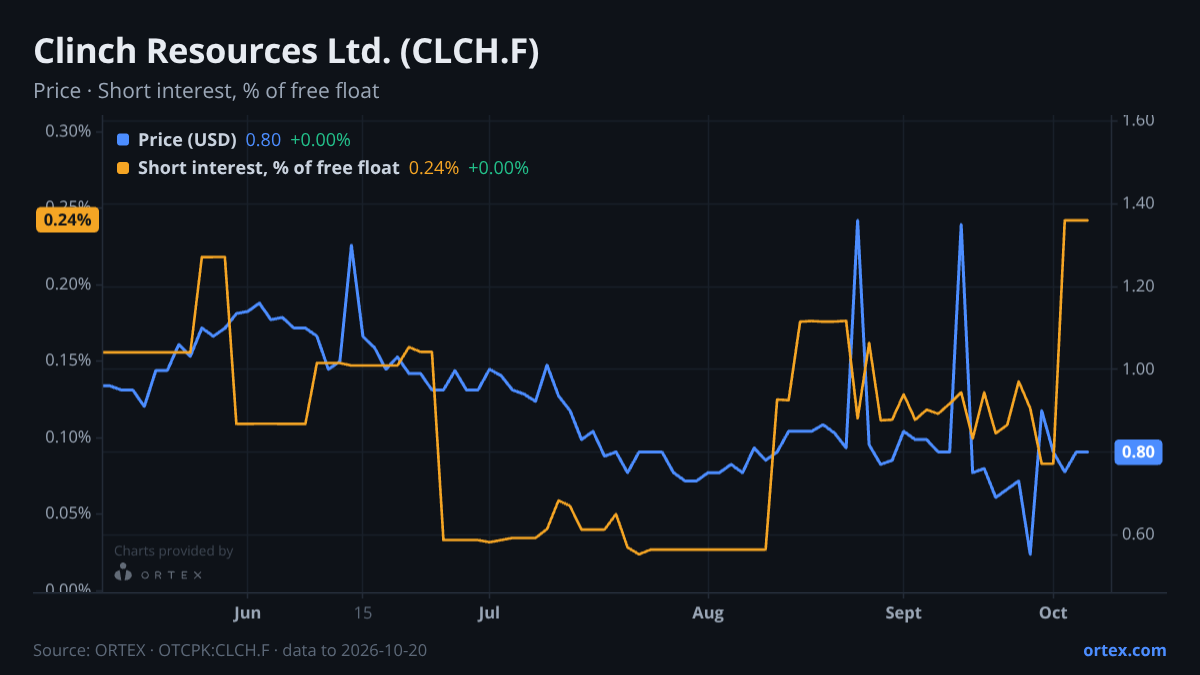Click the +0.00% change next to price

[320, 140]
